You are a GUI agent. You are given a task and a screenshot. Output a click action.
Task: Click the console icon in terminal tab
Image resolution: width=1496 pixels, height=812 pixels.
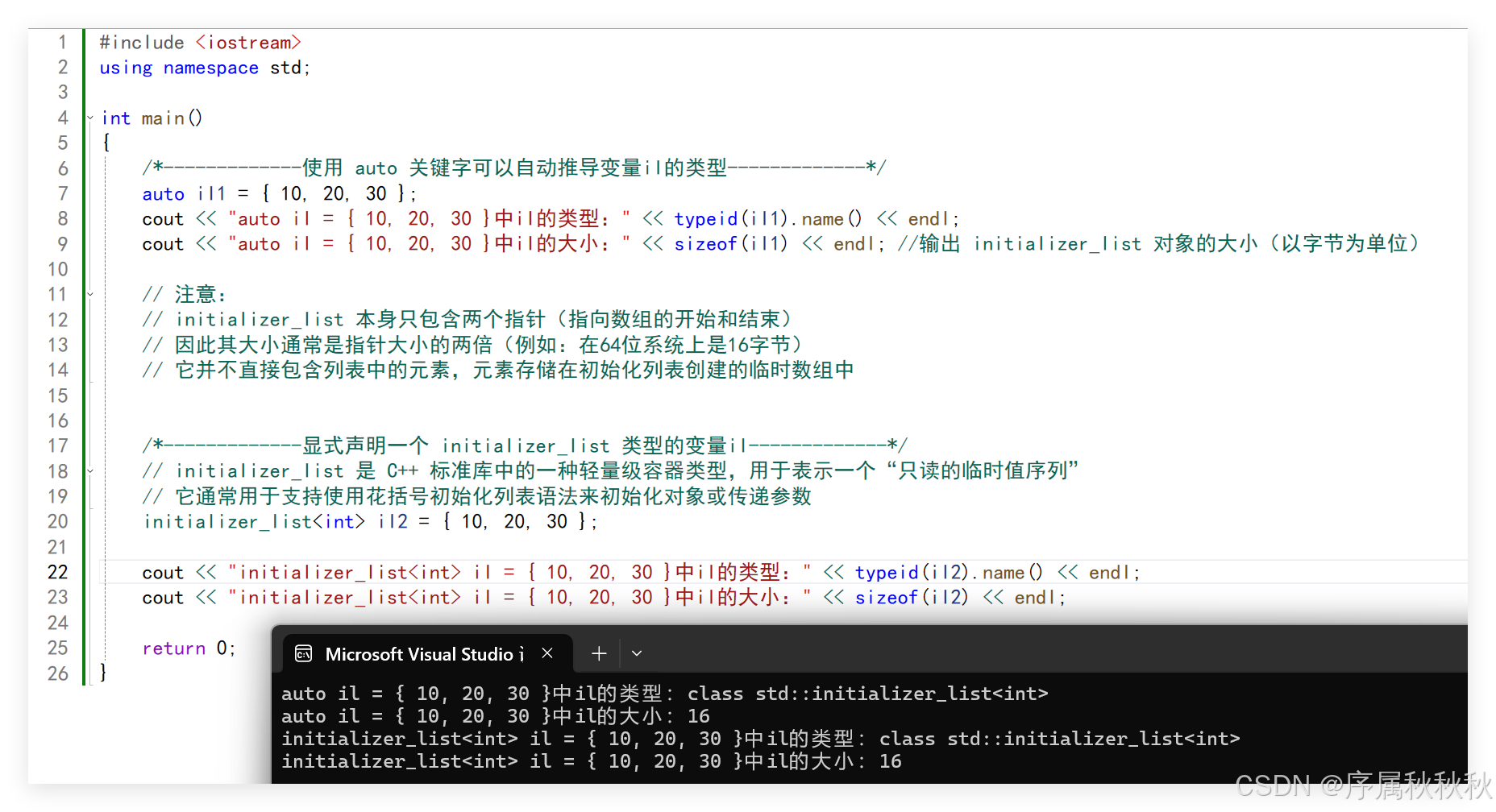pos(303,654)
